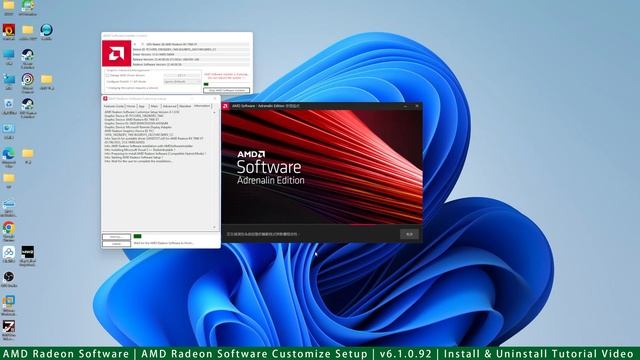Close the AMD Software Adrenalin Edition window
The width and height of the screenshot is (640, 360).
[x=417, y=106]
